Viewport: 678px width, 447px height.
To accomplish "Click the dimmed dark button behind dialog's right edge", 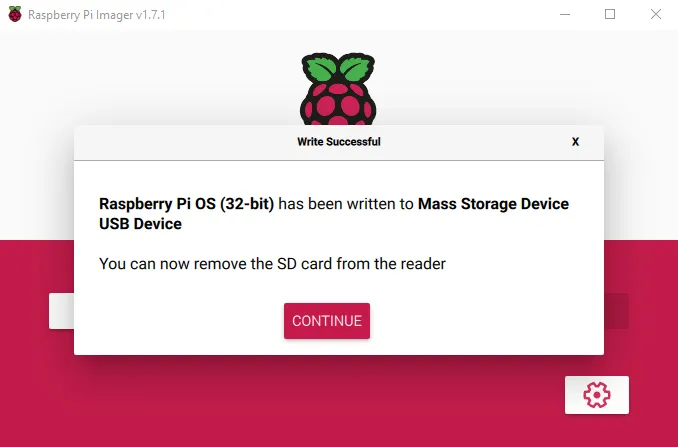I will click(x=616, y=311).
